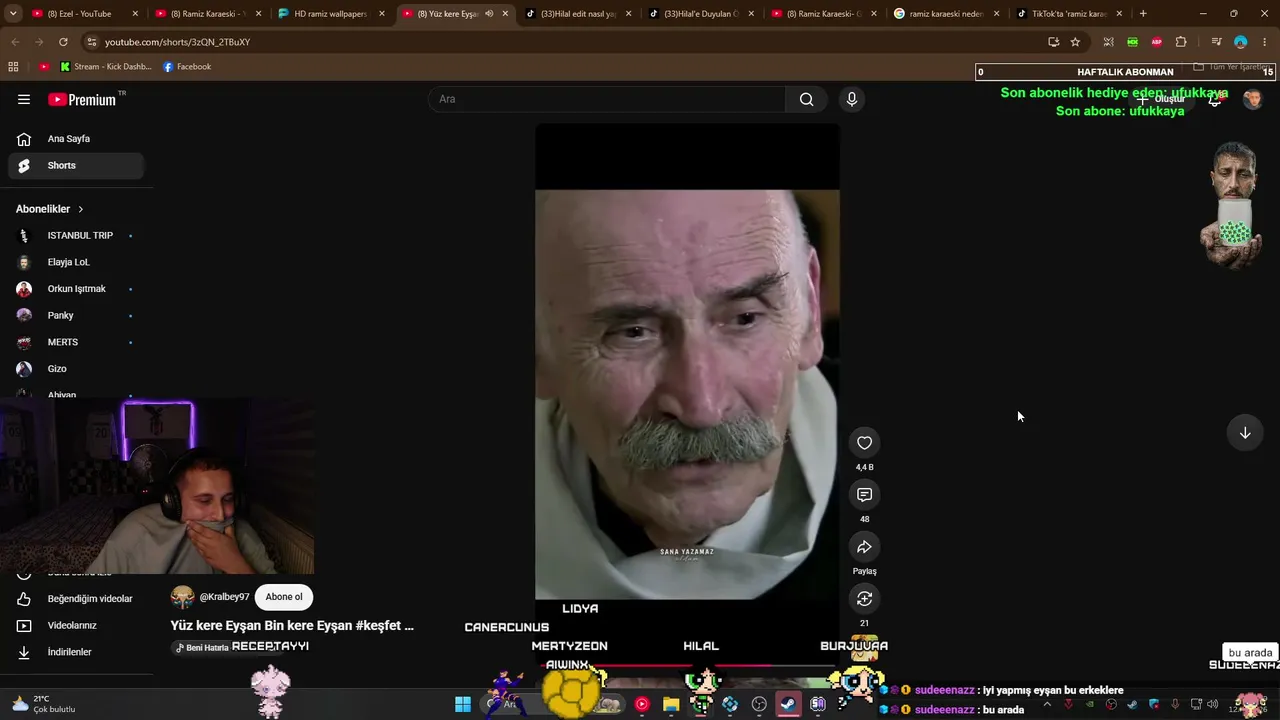Switch to the HD ramiz wallpapers tab
The width and height of the screenshot is (1280, 720).
(x=331, y=14)
